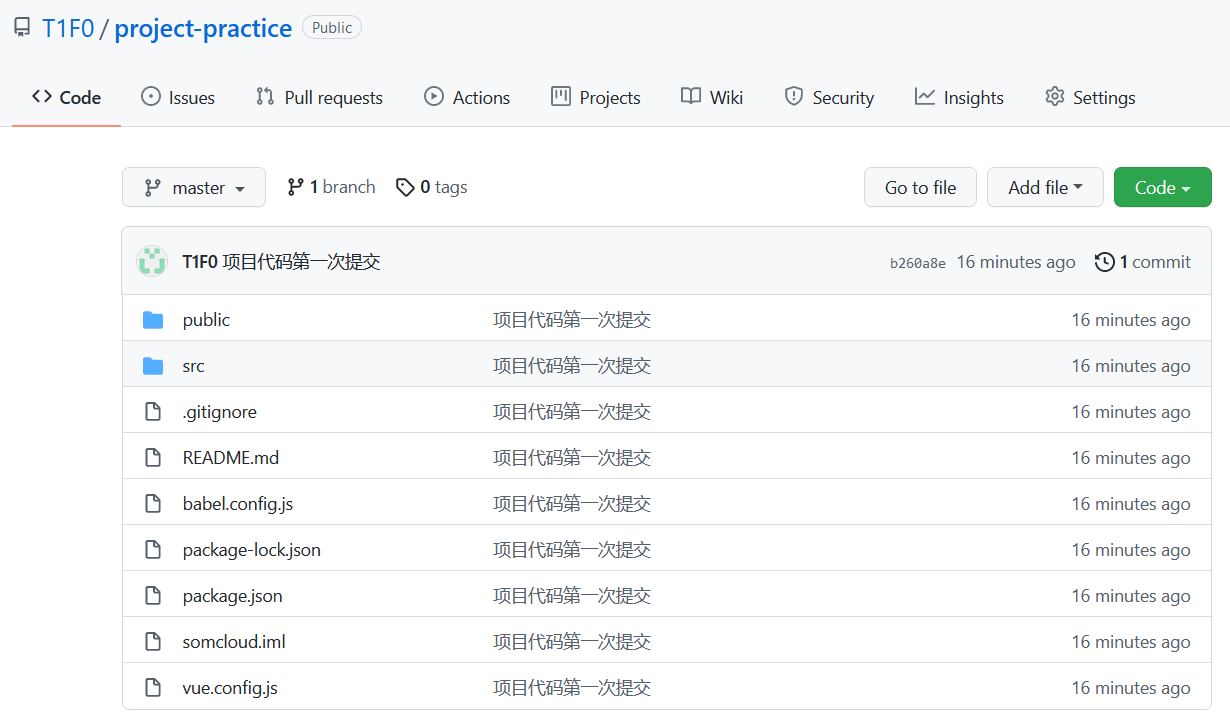The width and height of the screenshot is (1230, 725).
Task: Open commit message in package-lock.json row
Action: tap(572, 550)
